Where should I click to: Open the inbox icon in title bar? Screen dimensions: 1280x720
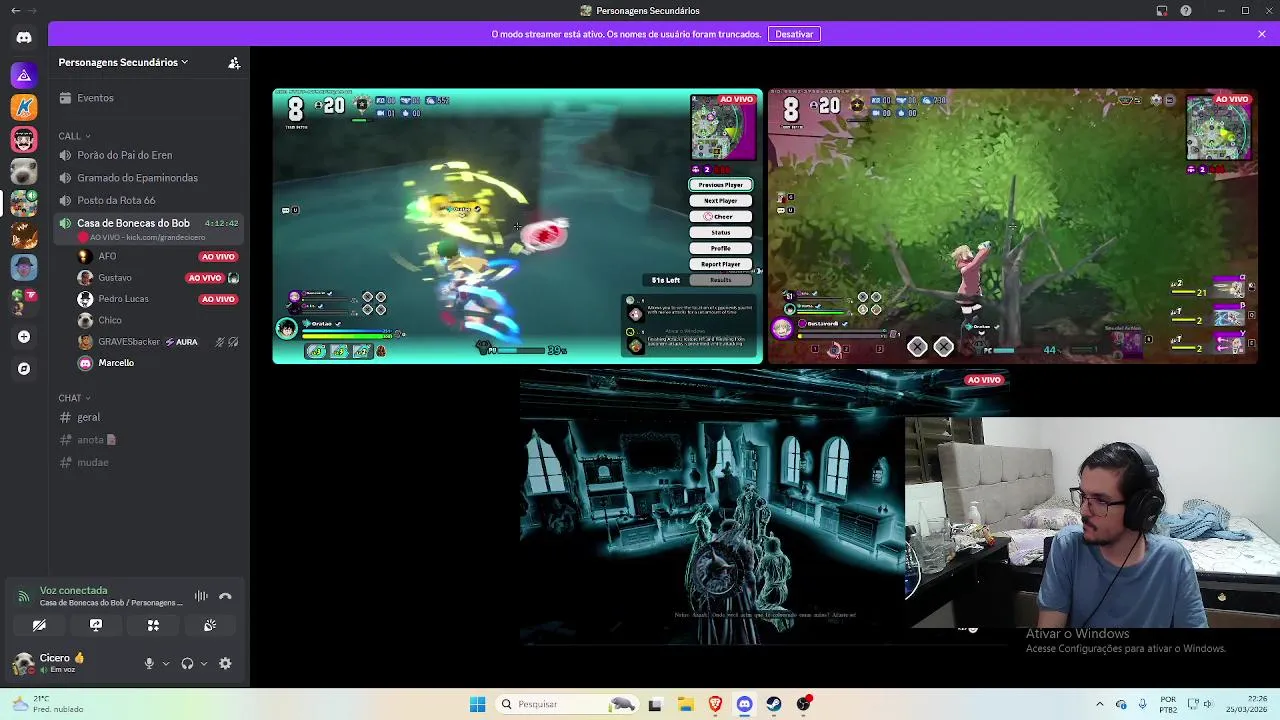click(x=1162, y=10)
